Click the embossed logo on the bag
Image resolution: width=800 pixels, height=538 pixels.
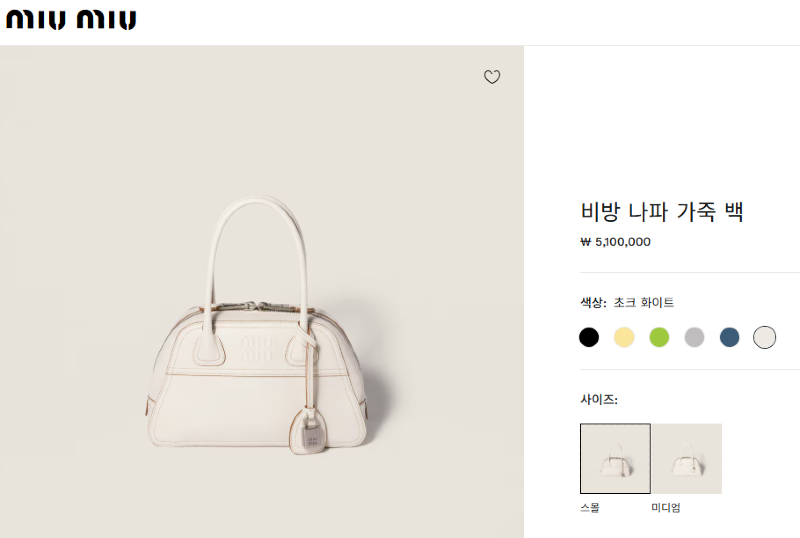pyautogui.click(x=256, y=349)
